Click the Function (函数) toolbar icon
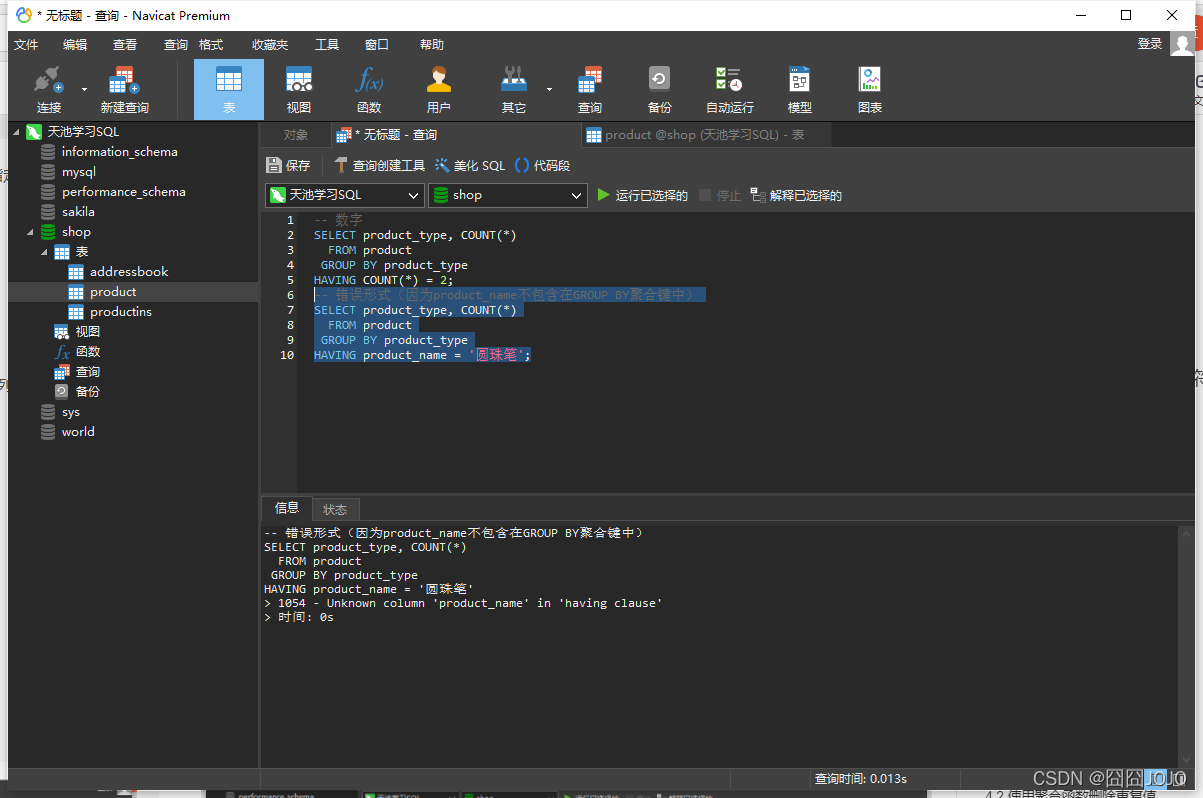 point(369,89)
